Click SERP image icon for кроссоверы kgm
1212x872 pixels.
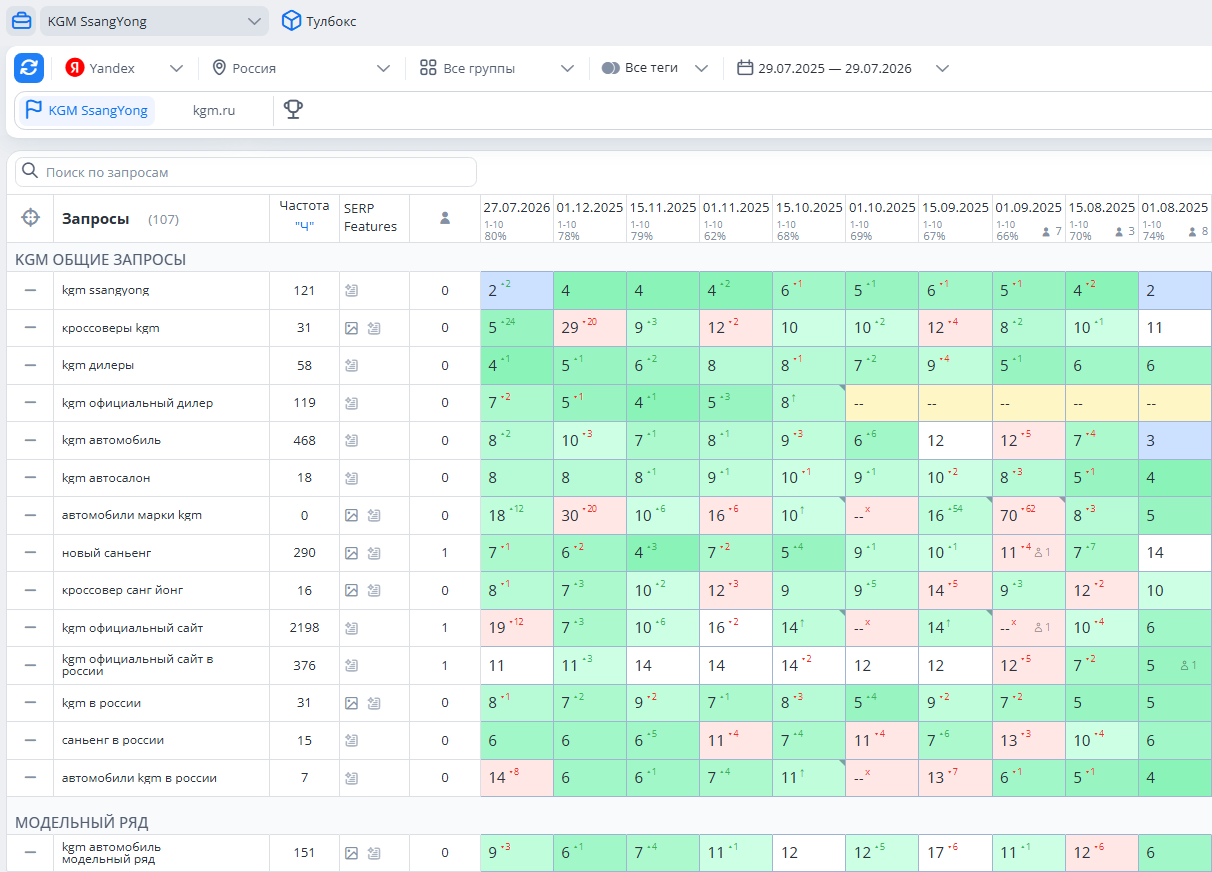click(351, 328)
